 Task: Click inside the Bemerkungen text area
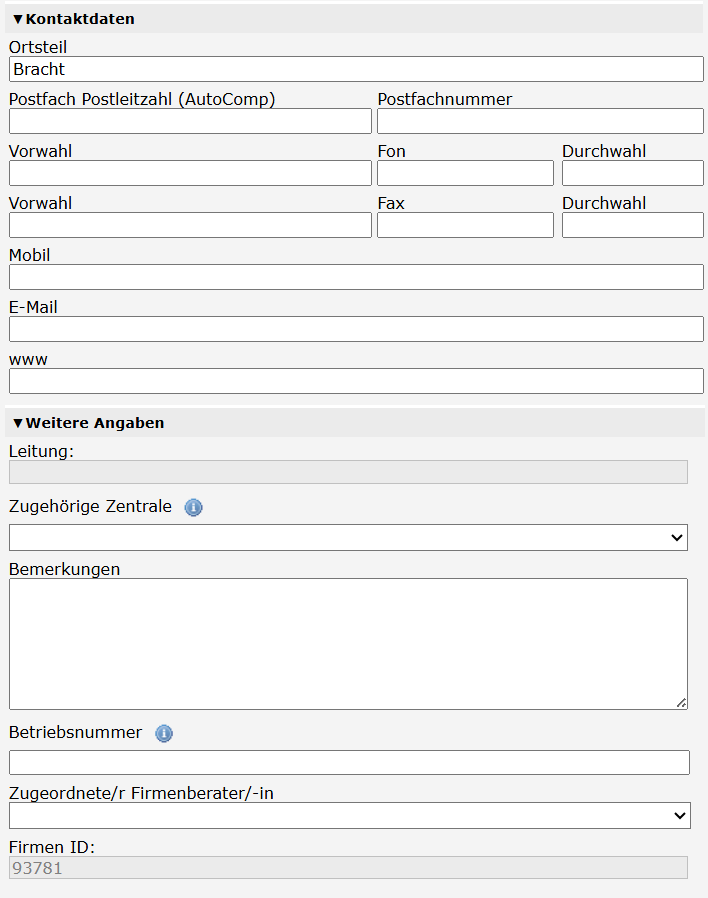pyautogui.click(x=348, y=644)
